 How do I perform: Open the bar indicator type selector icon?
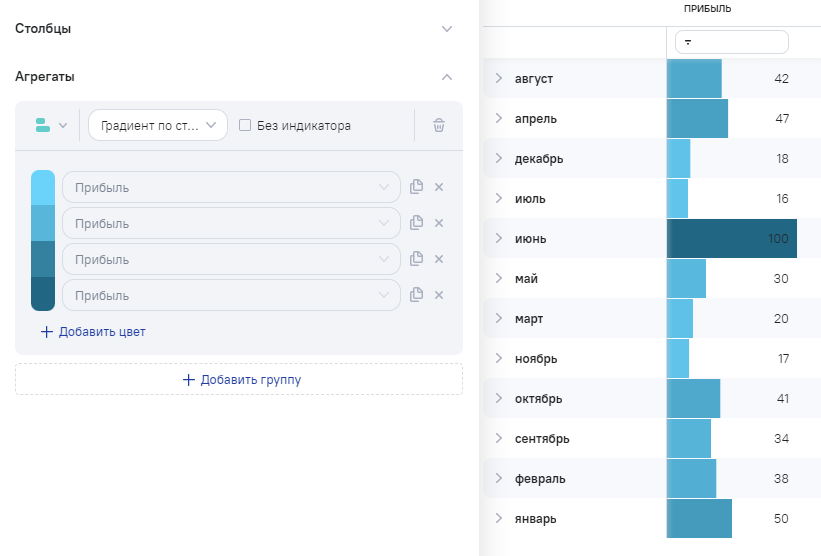point(51,126)
